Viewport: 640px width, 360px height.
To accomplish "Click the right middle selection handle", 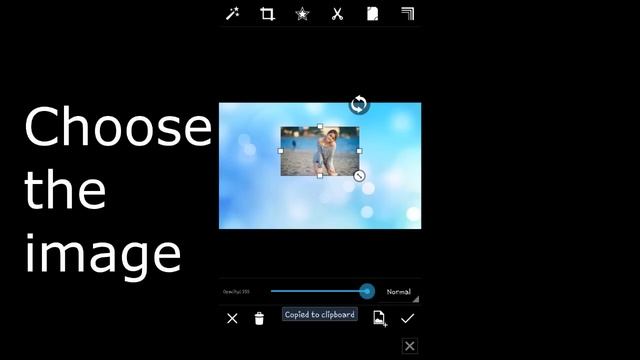I will pyautogui.click(x=359, y=151).
